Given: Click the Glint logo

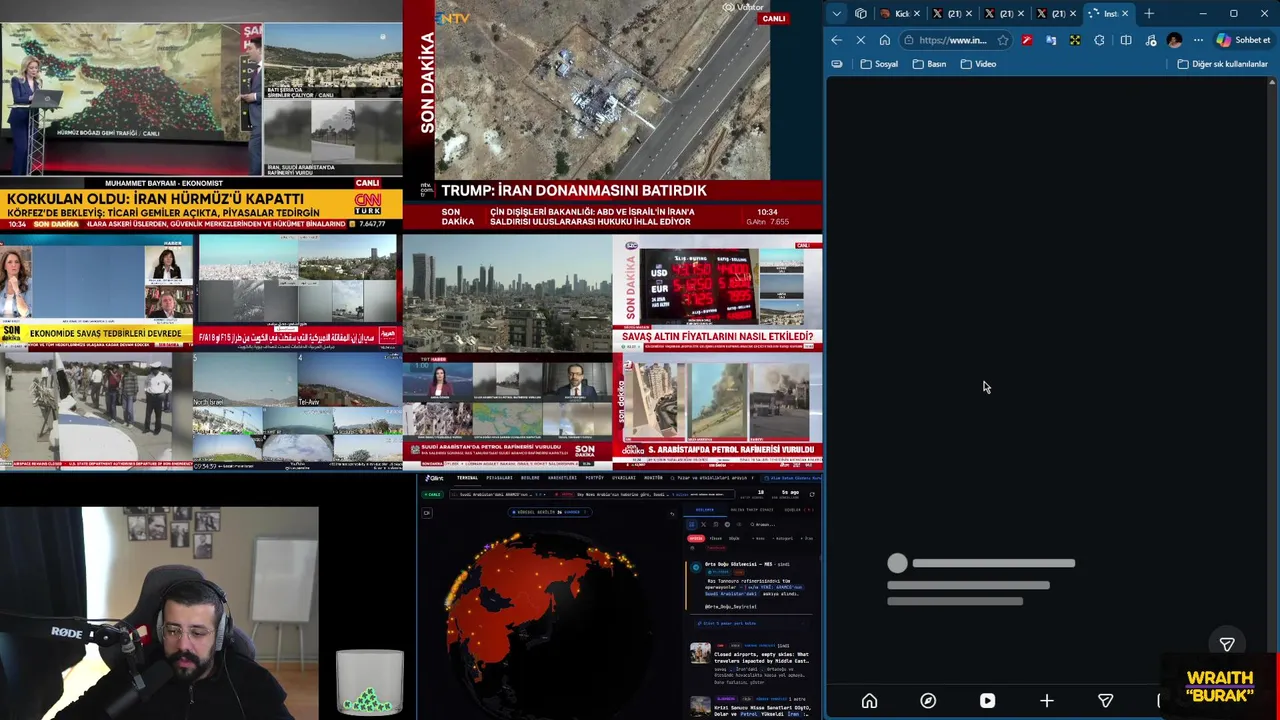Looking at the screenshot, I should (x=434, y=478).
